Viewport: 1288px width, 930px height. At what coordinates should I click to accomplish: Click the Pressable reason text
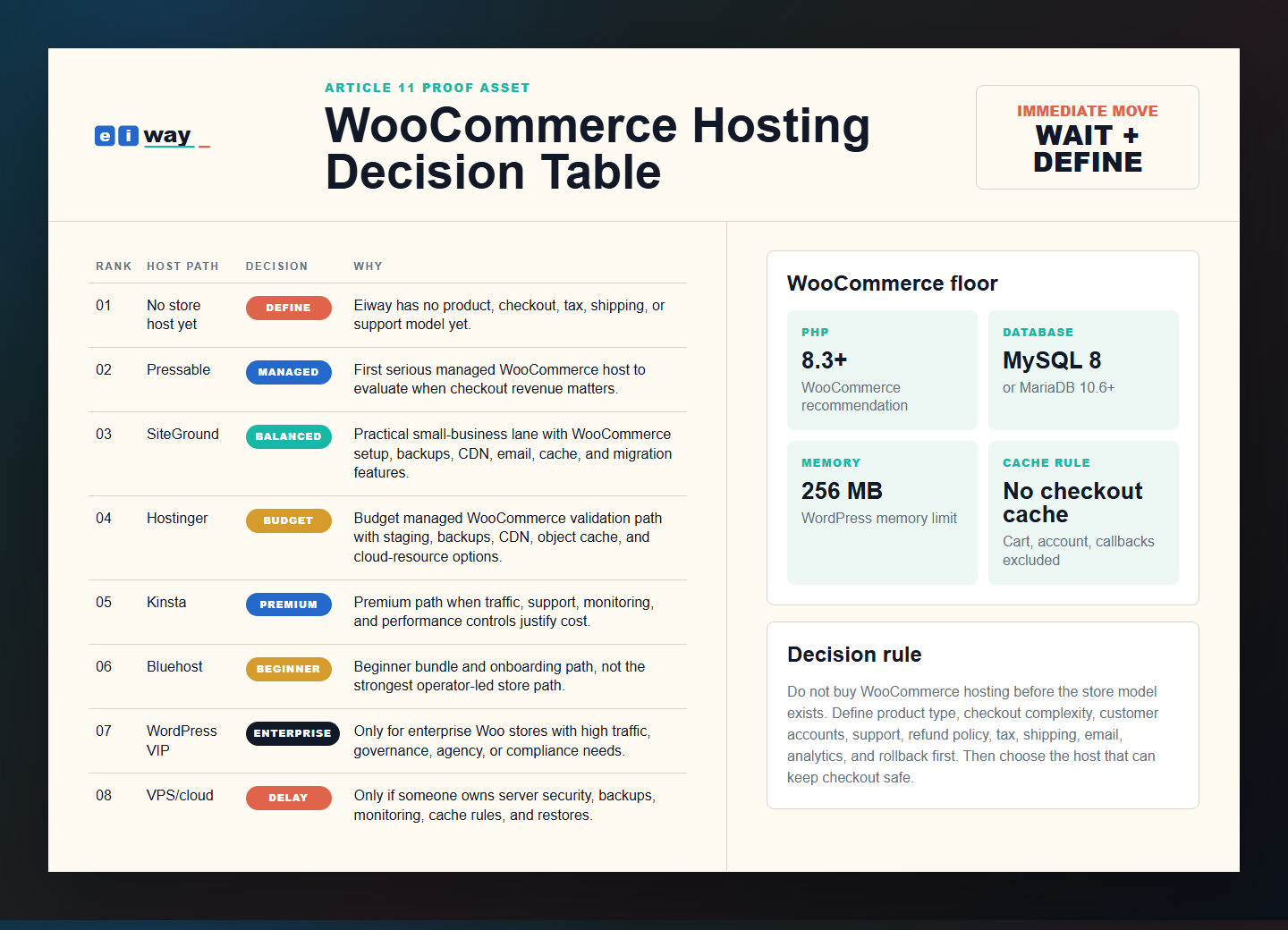coord(499,379)
